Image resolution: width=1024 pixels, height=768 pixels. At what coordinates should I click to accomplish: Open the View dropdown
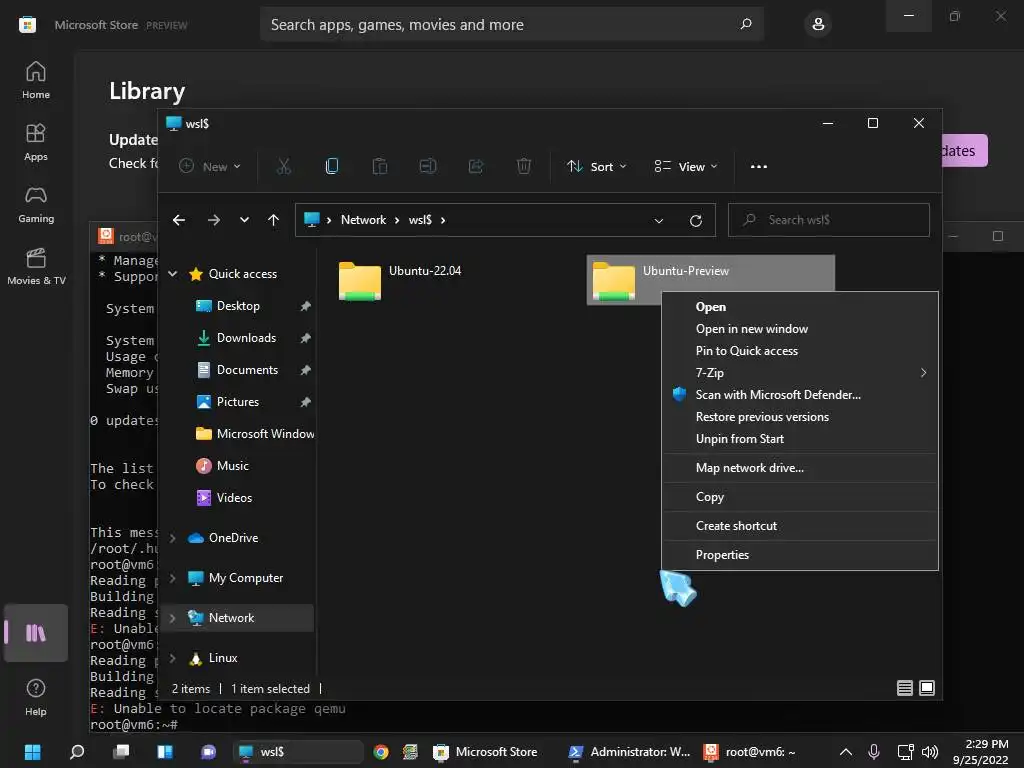point(686,167)
